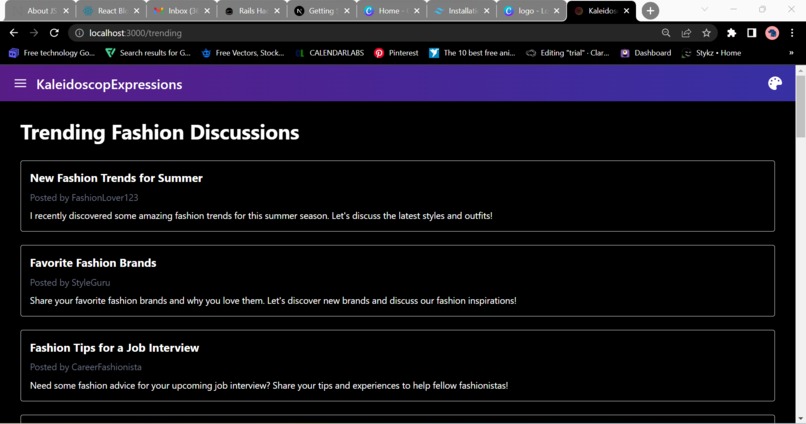The height and width of the screenshot is (424, 806).
Task: Click the browser forward arrow
Action: [34, 33]
